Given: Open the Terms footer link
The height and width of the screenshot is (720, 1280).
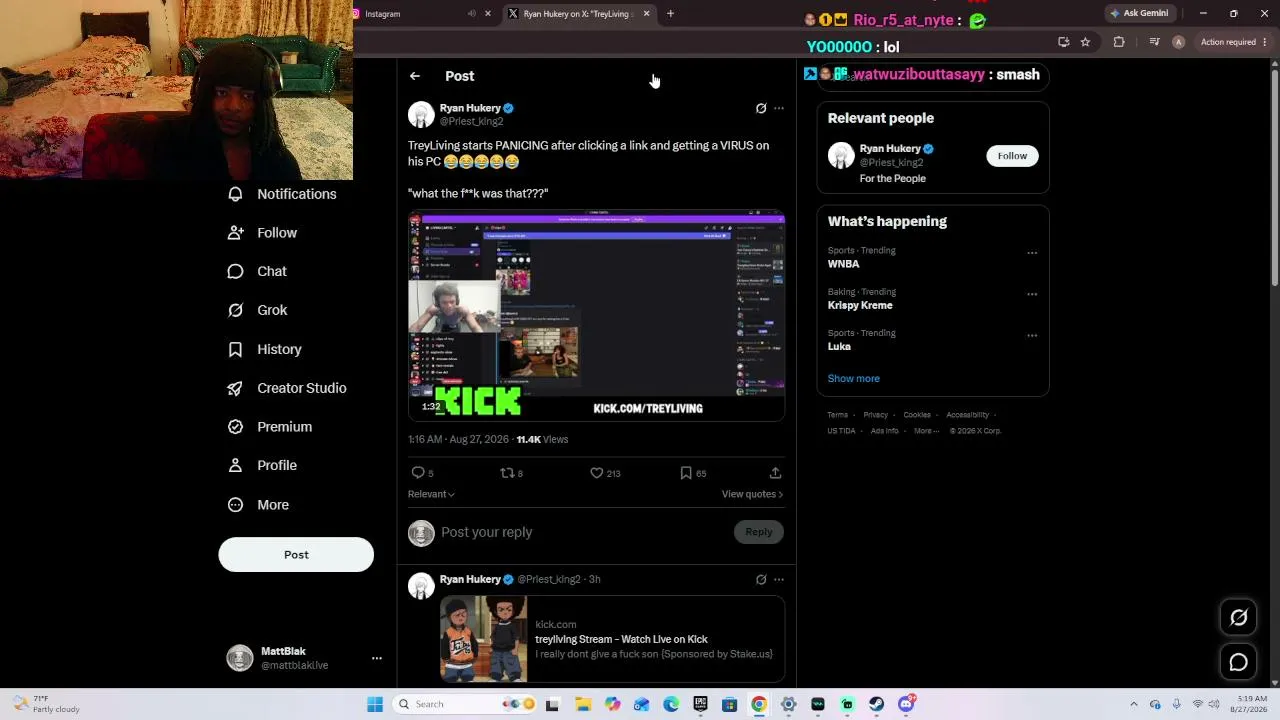Looking at the screenshot, I should click(x=837, y=415).
